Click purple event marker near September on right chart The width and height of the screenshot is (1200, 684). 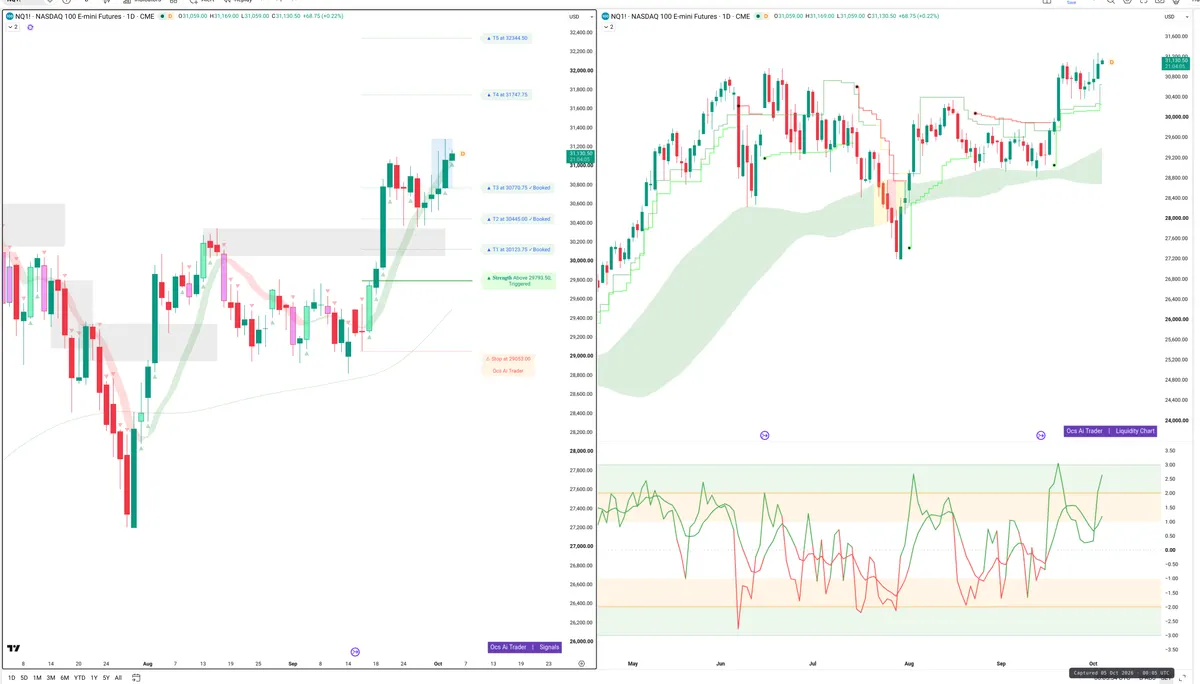pos(1041,435)
